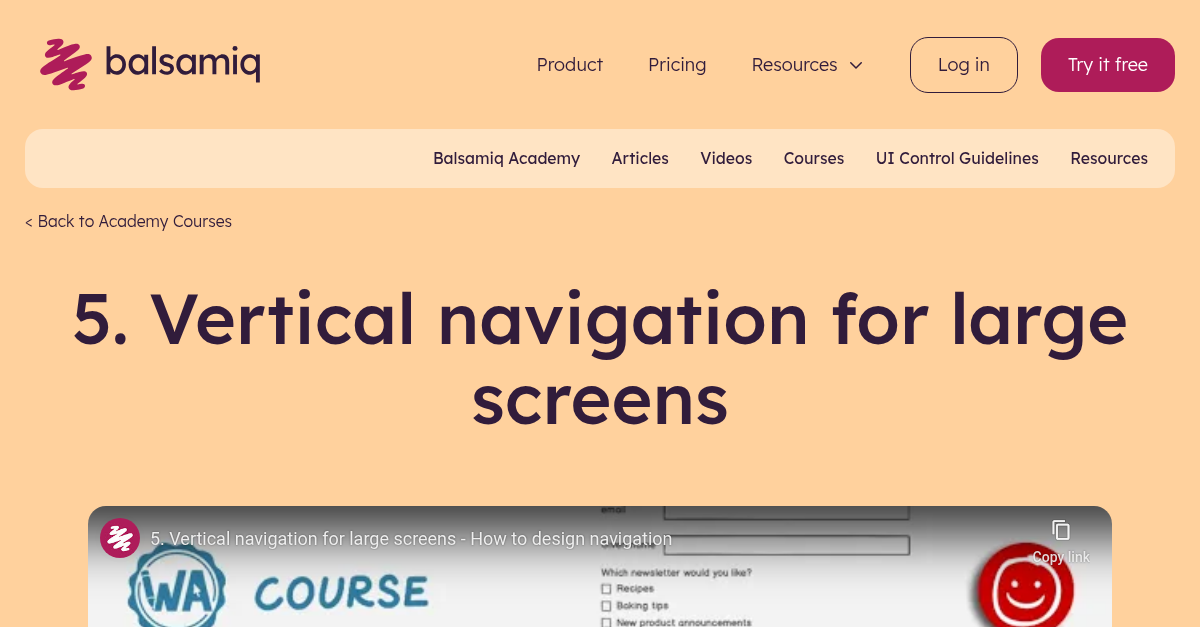Click the Balsamiq swirl logo in the header
The width and height of the screenshot is (1200, 627).
pyautogui.click(x=64, y=63)
